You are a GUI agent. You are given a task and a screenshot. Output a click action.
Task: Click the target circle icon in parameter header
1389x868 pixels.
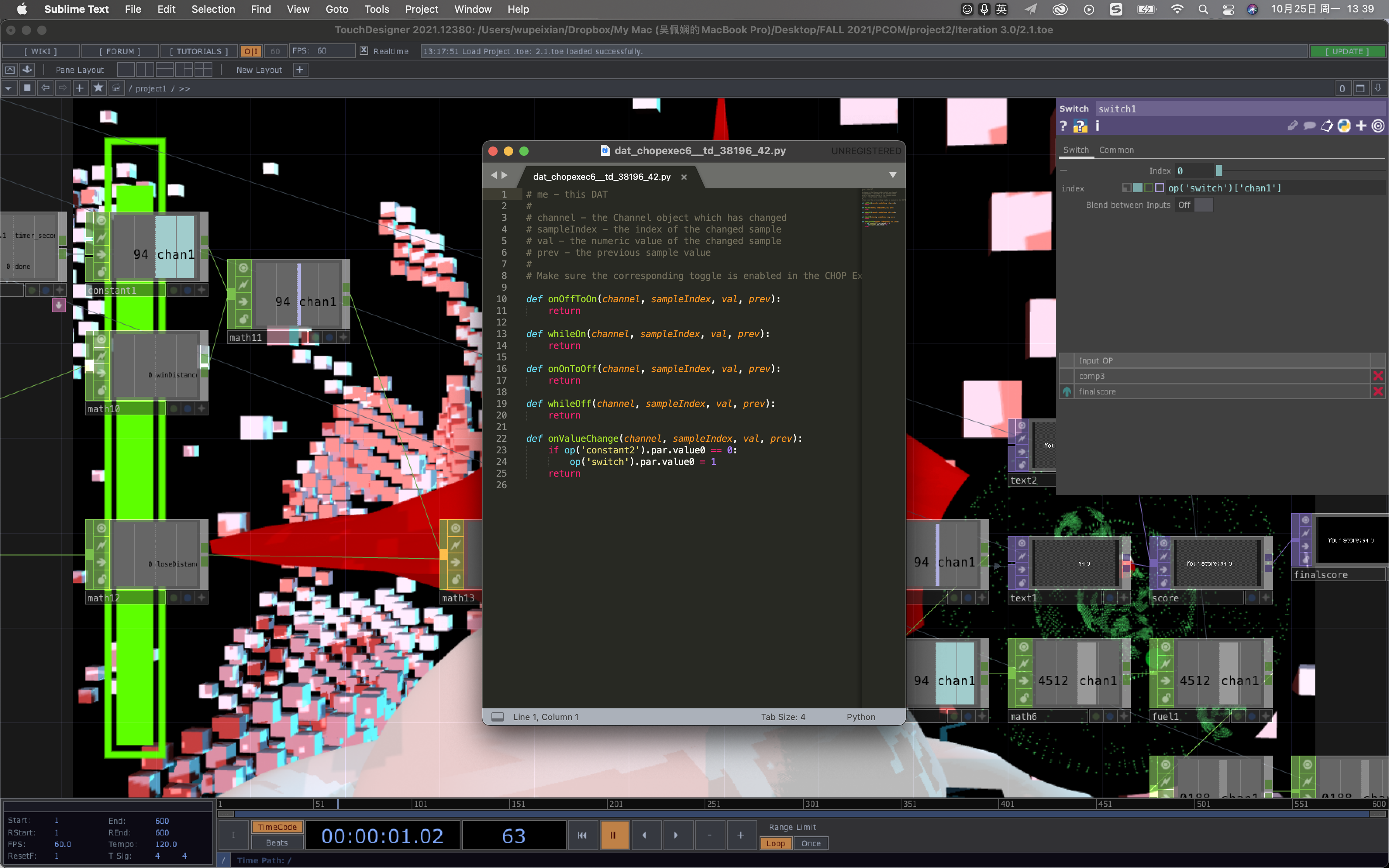click(1378, 126)
